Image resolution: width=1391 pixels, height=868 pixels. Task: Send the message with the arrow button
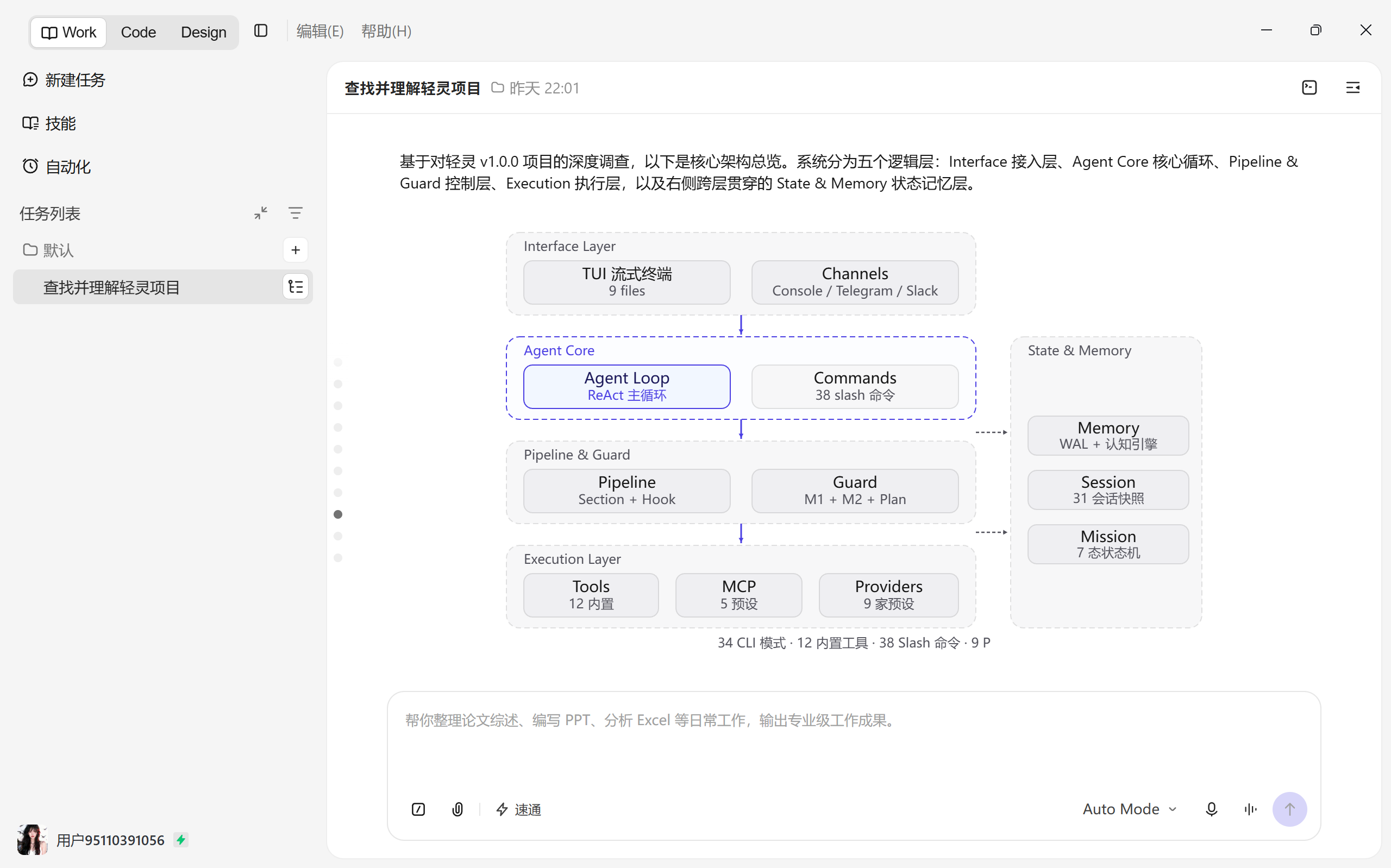coord(1289,809)
